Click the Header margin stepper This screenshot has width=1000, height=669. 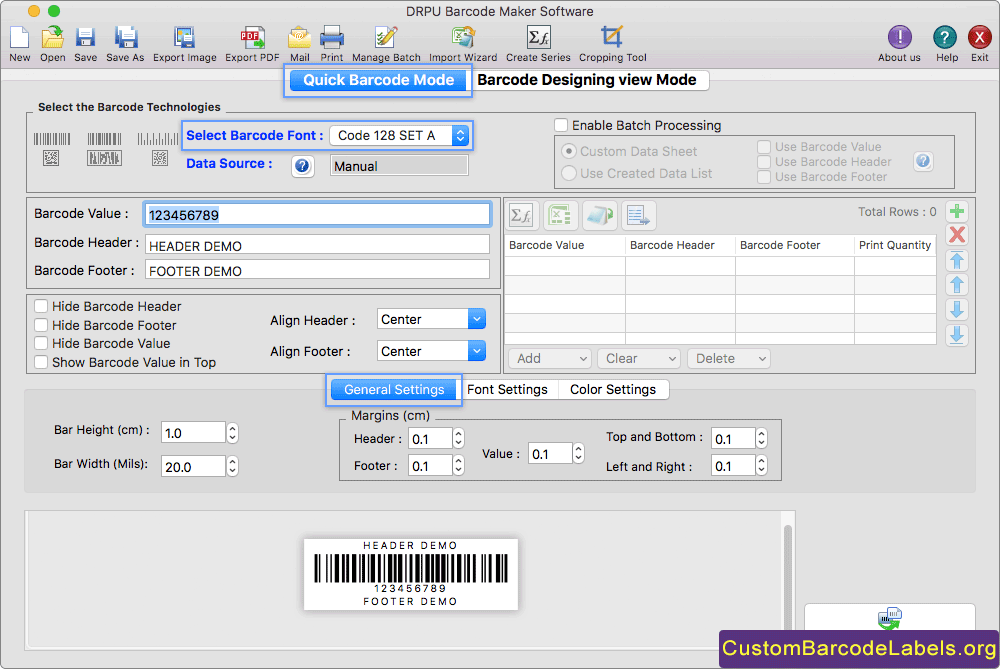tap(458, 439)
